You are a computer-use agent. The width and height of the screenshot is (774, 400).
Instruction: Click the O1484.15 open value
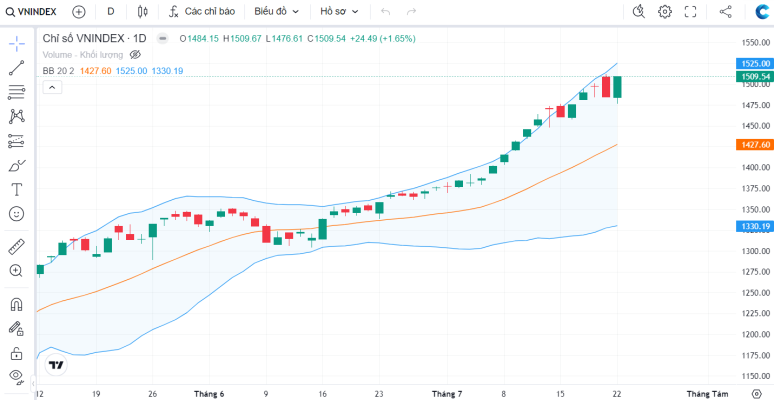199,38
